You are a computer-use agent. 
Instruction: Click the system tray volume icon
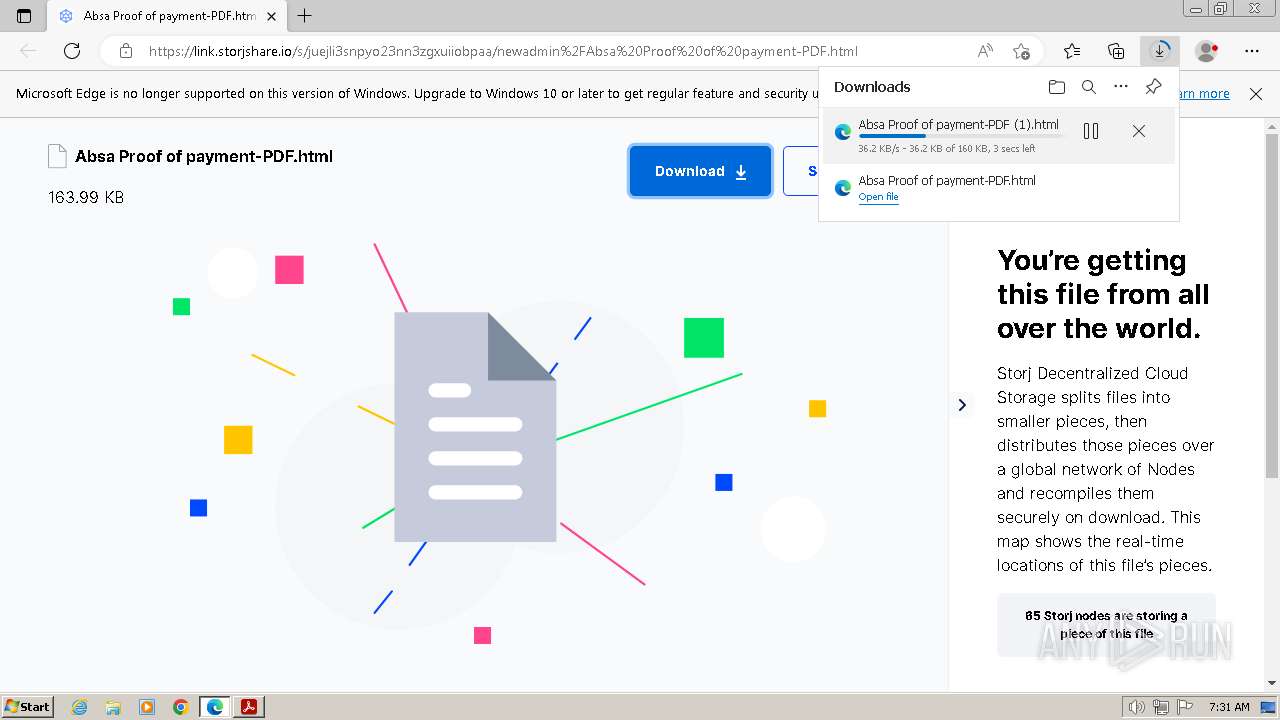1137,707
